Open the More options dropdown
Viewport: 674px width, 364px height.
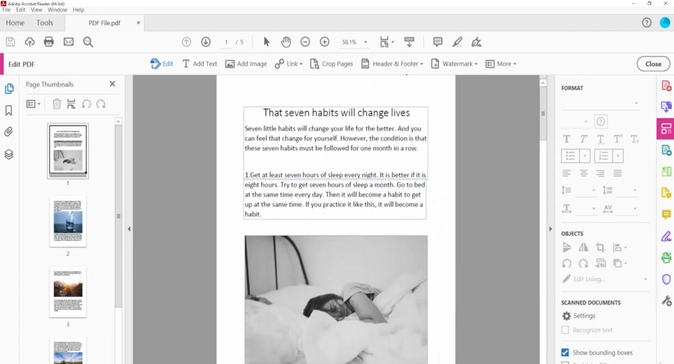[x=501, y=64]
